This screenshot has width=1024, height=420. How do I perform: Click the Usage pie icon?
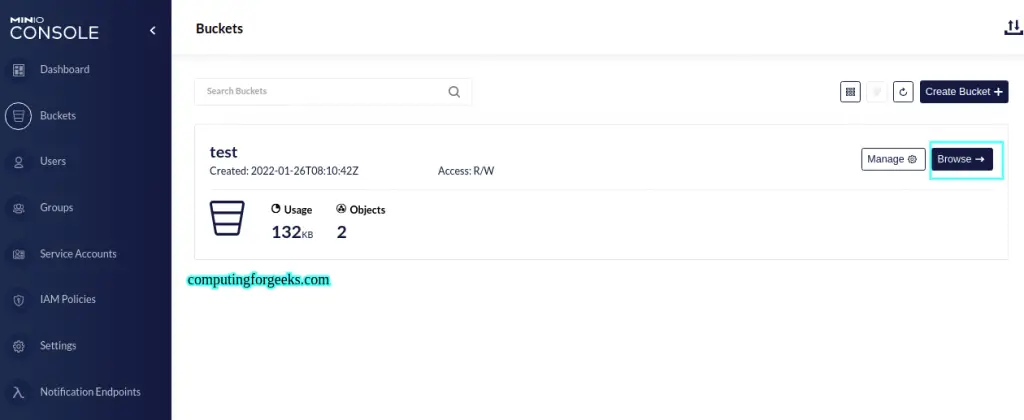pos(276,209)
